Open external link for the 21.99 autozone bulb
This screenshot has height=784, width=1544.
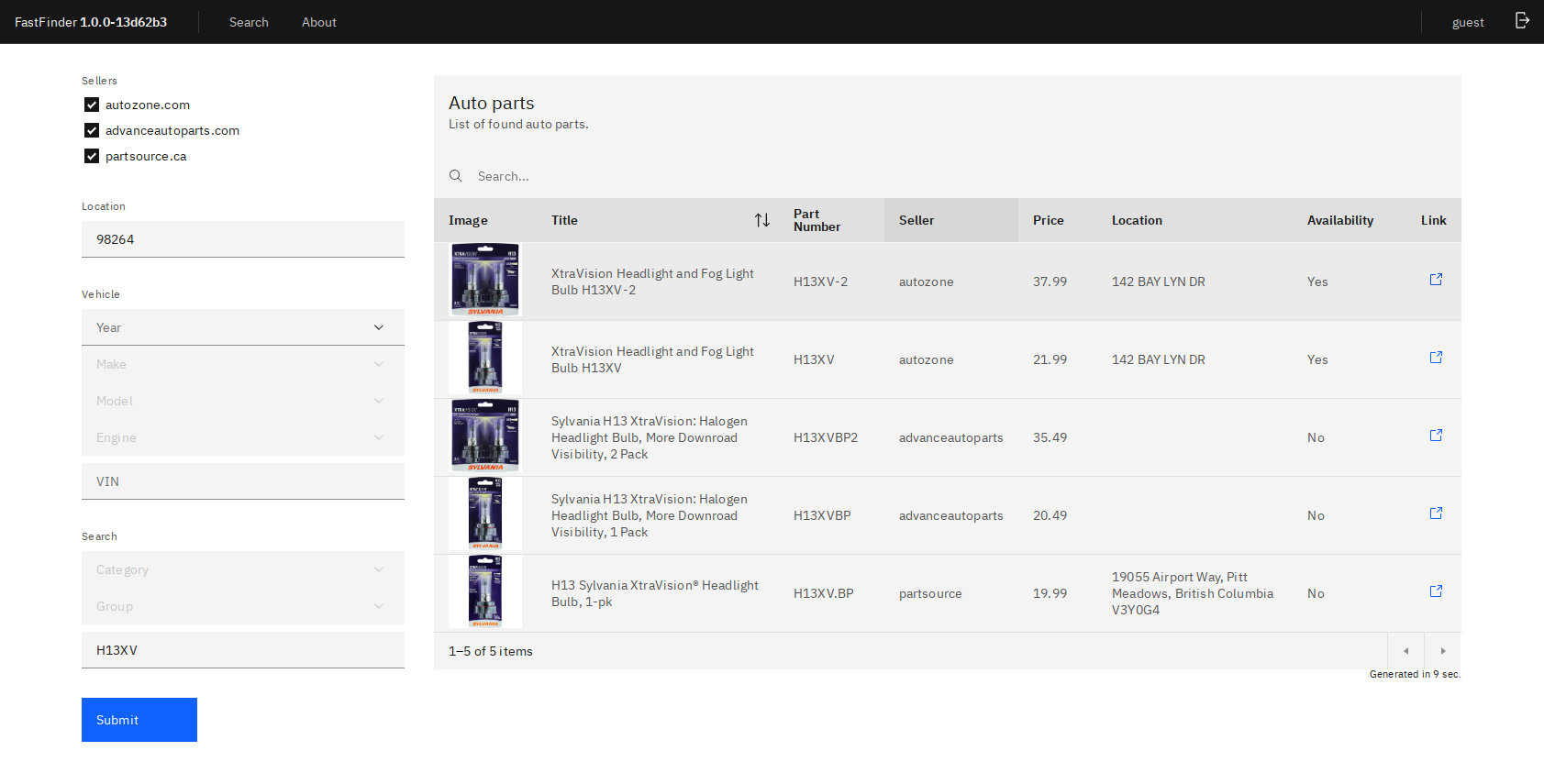click(1436, 358)
